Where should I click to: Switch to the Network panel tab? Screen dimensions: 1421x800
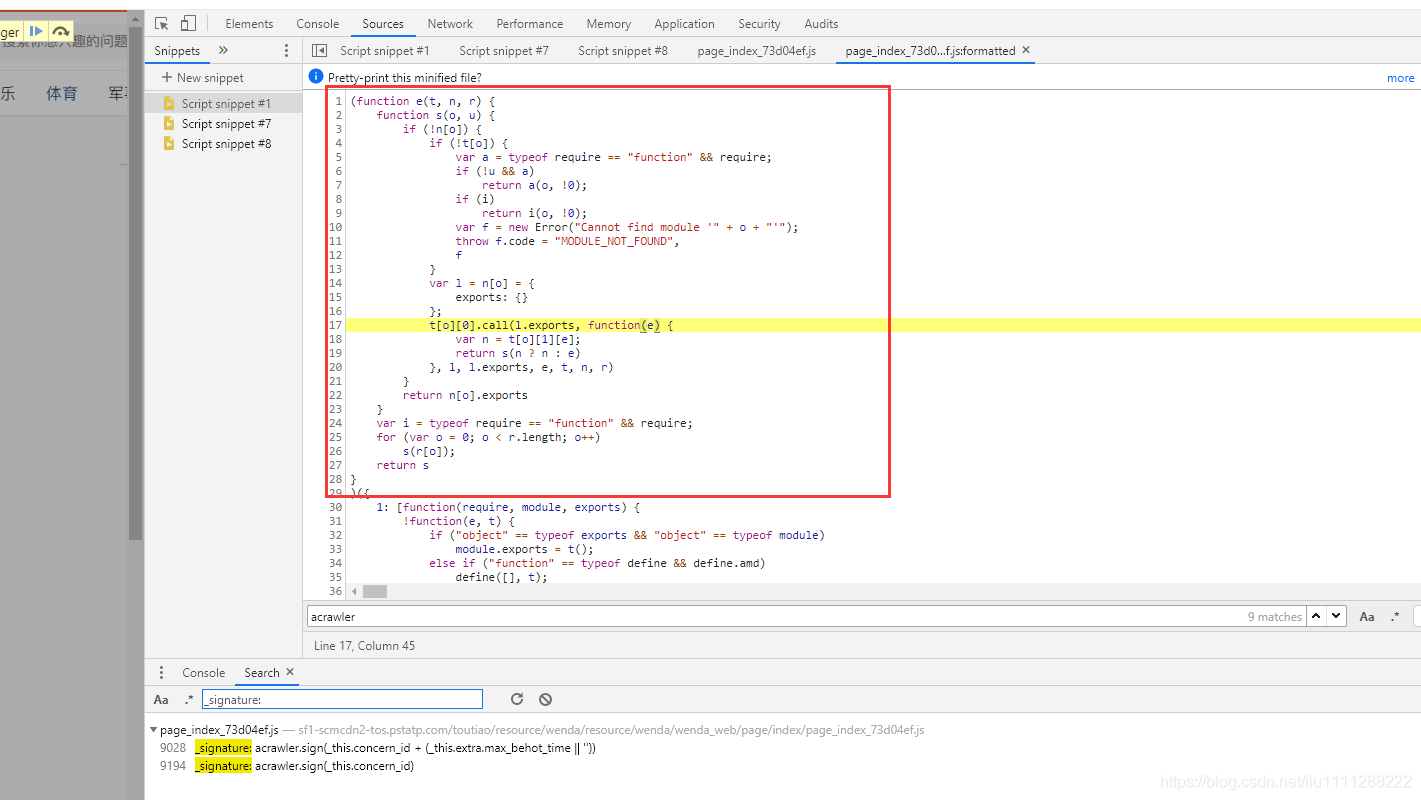pos(450,23)
